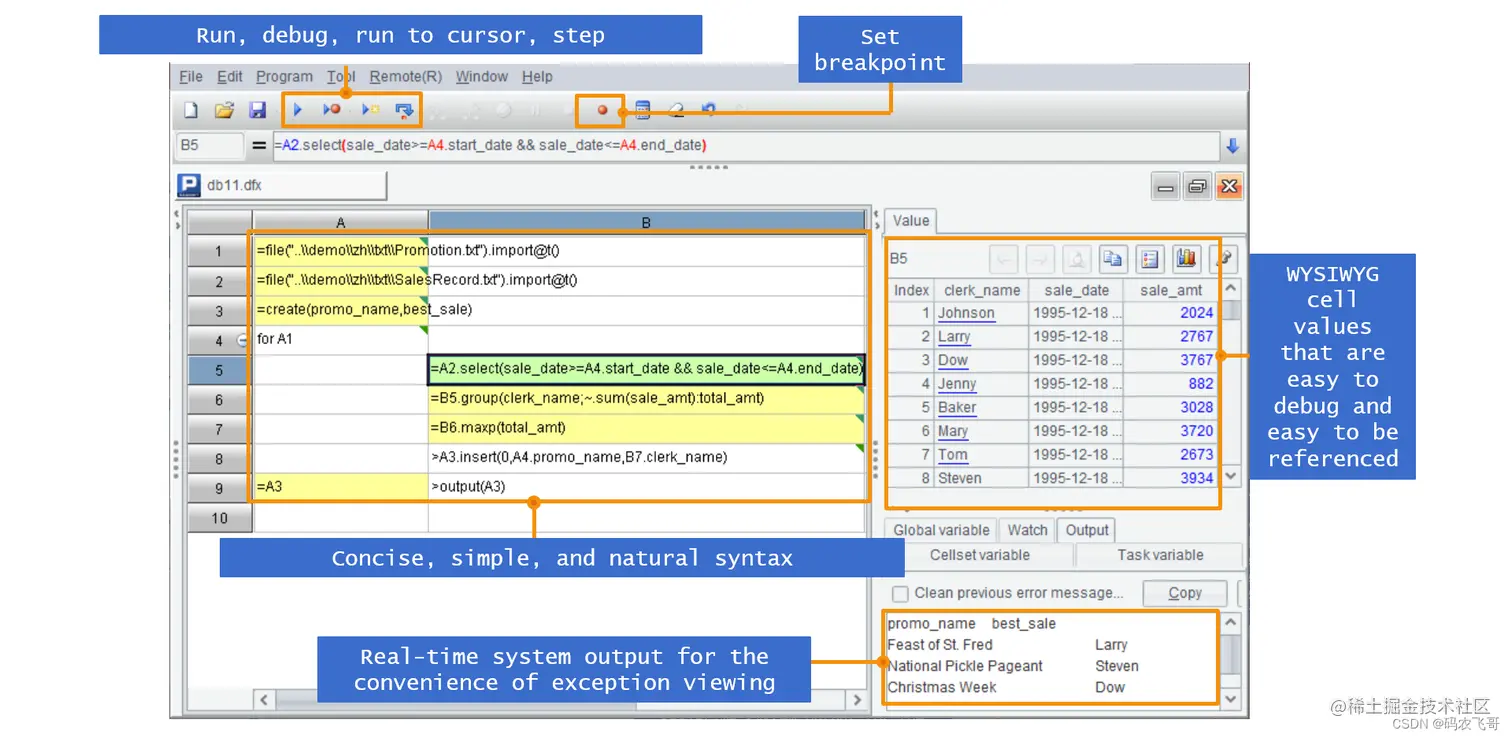Create a new file with the blank page icon

[191, 110]
